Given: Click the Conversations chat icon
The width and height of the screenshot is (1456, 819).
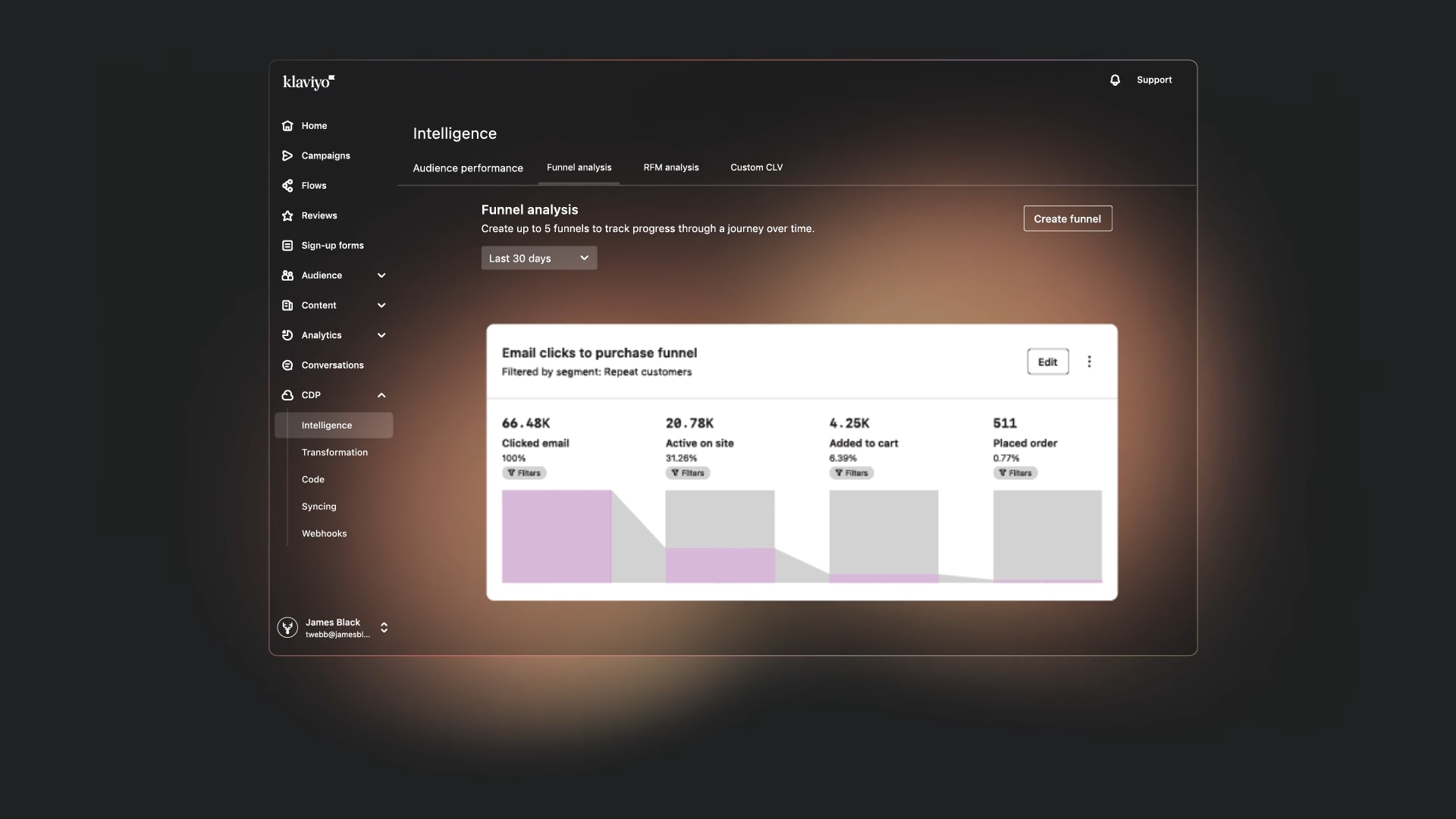Looking at the screenshot, I should [287, 366].
